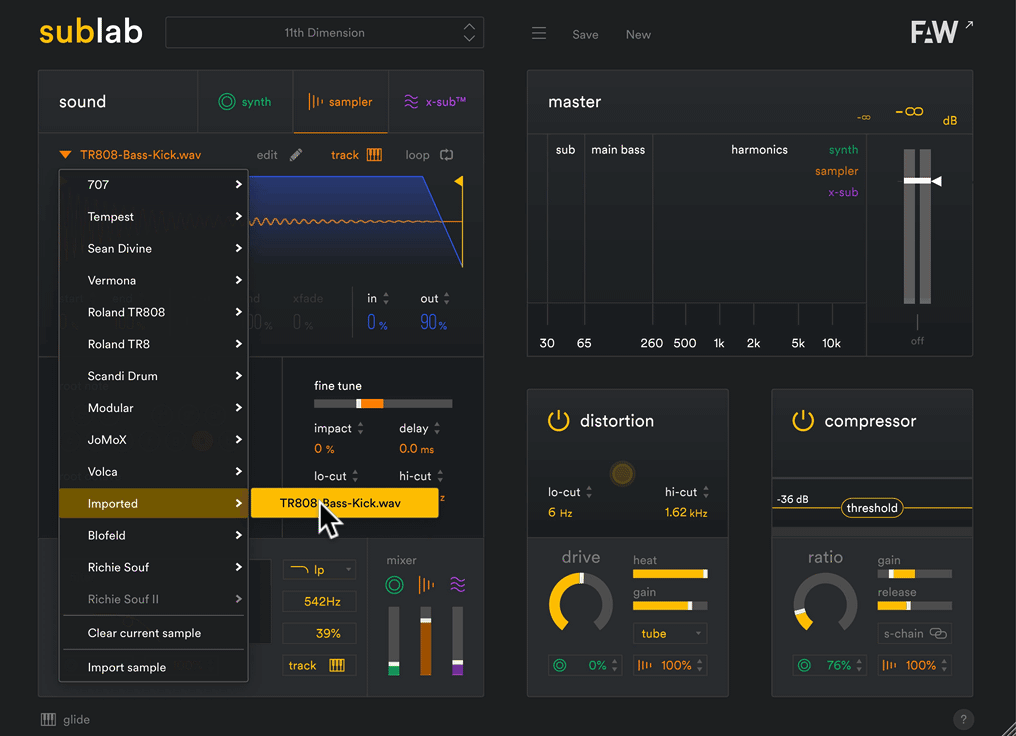Click the ratio knob
The height and width of the screenshot is (736, 1016).
(x=825, y=603)
